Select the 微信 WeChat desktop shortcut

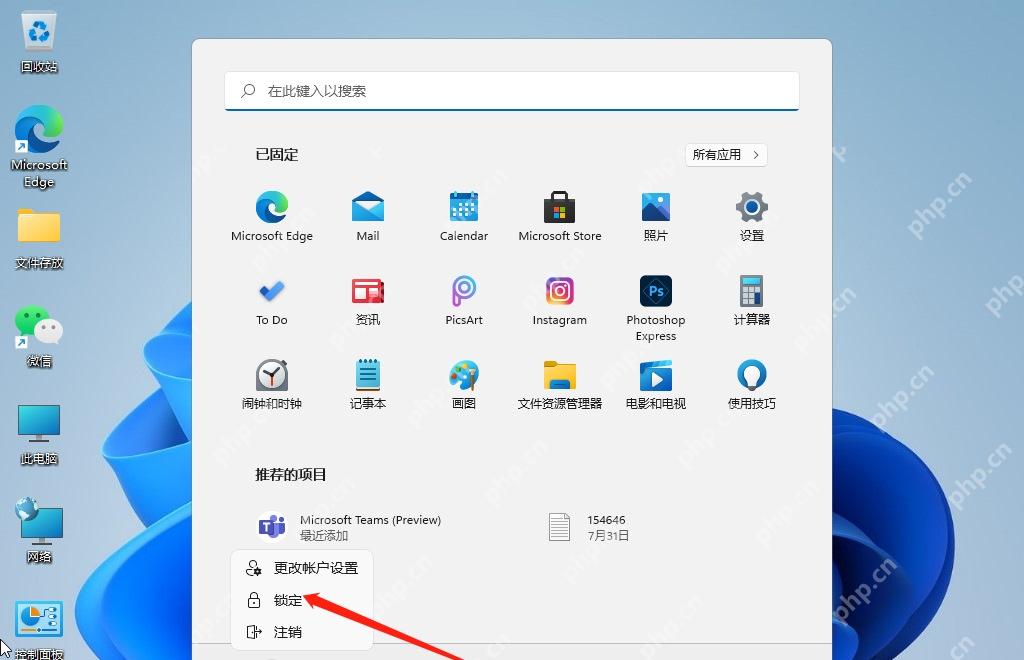pyautogui.click(x=39, y=336)
